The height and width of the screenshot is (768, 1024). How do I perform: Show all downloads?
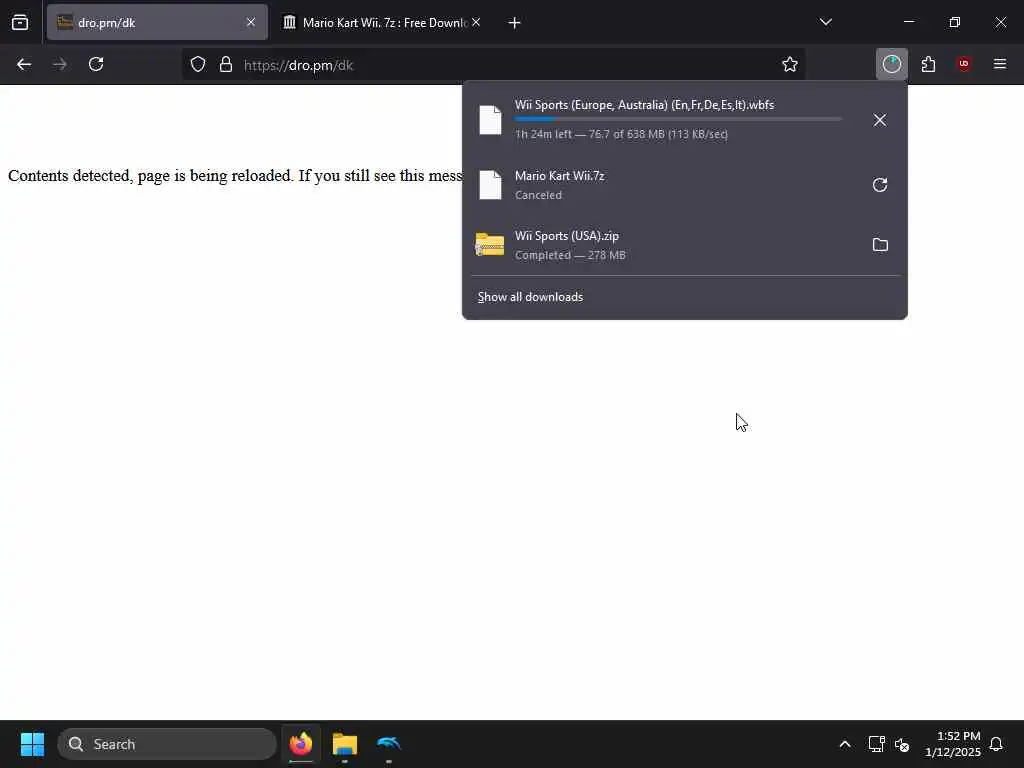coord(530,296)
